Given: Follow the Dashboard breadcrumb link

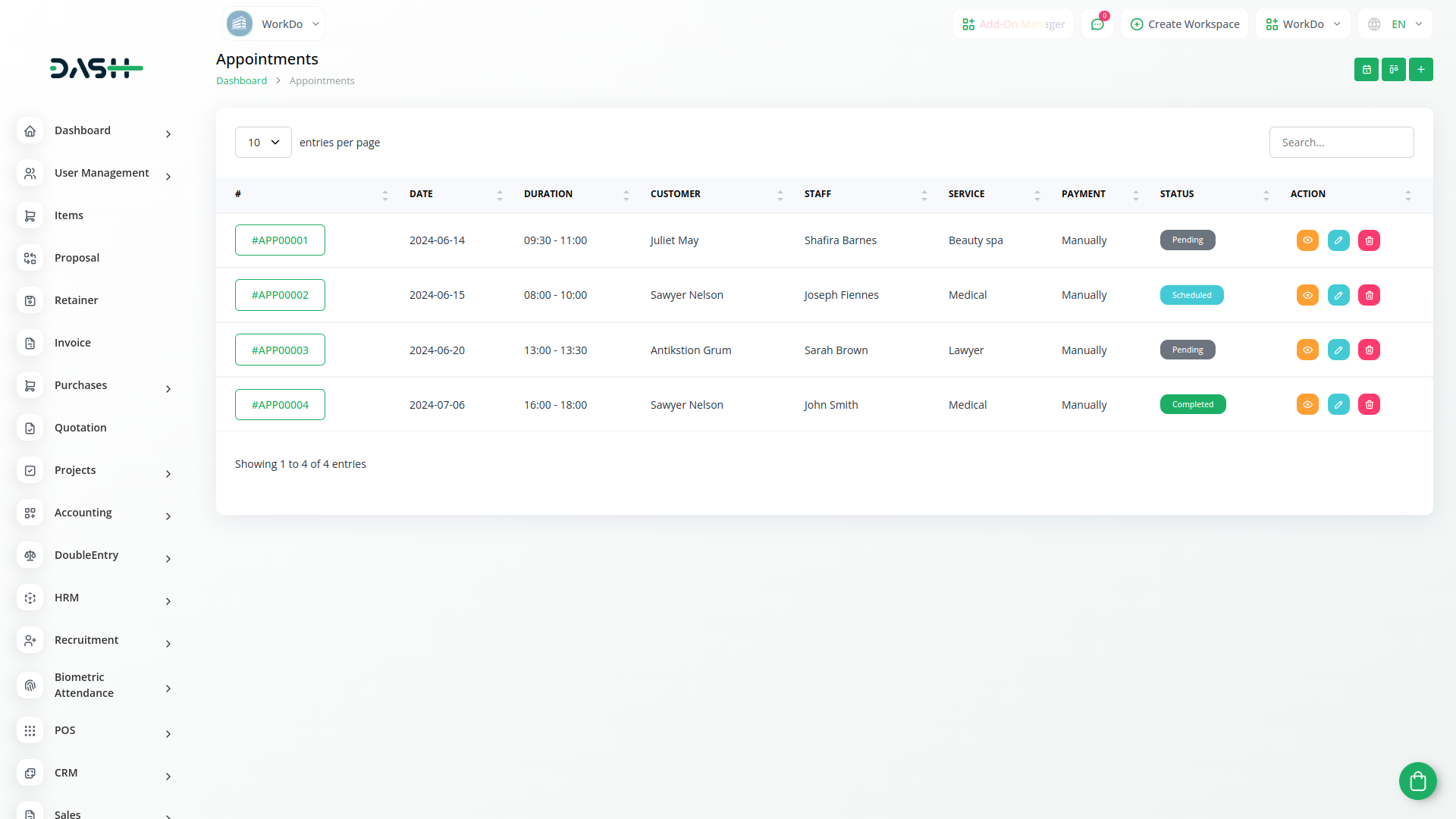Looking at the screenshot, I should coord(241,81).
